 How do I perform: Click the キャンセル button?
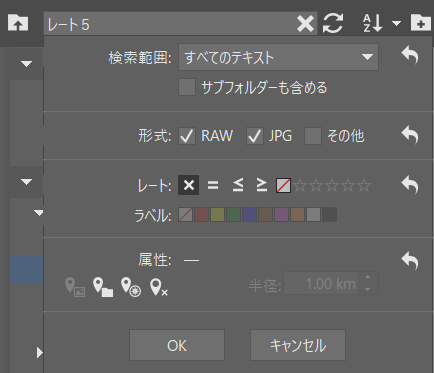pos(298,345)
